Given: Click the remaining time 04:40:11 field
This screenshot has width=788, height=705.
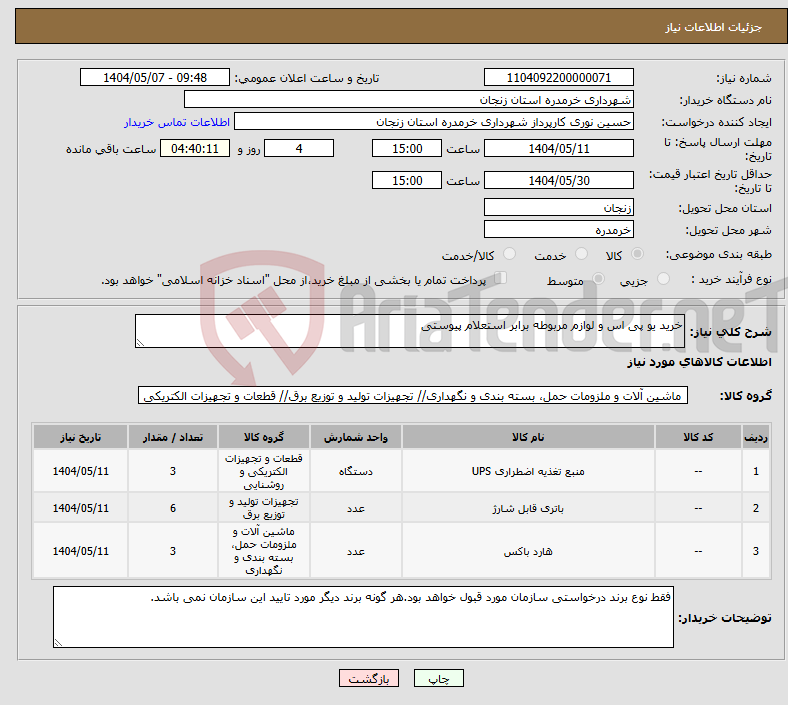Looking at the screenshot, I should [x=195, y=149].
